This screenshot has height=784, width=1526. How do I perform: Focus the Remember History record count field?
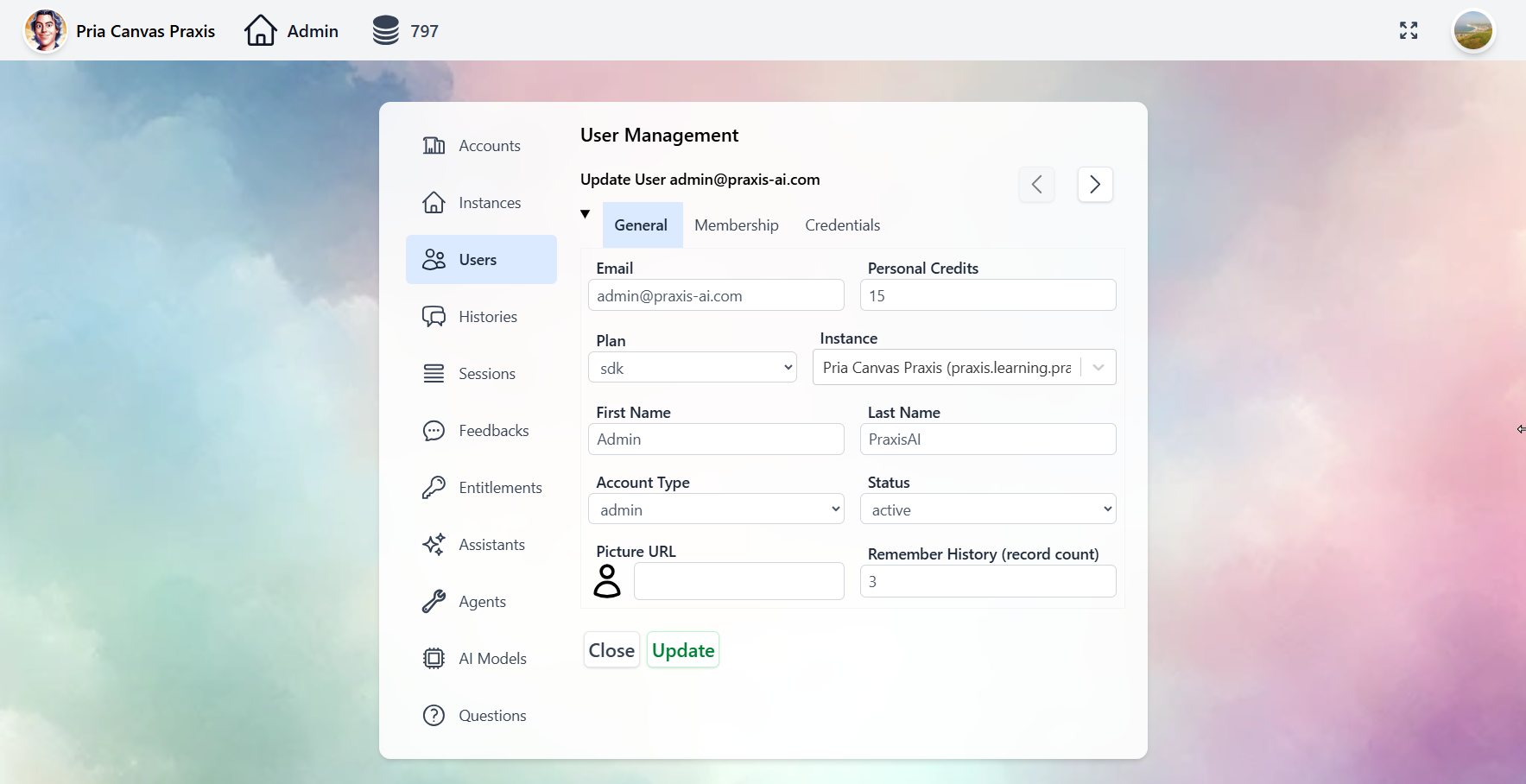988,581
